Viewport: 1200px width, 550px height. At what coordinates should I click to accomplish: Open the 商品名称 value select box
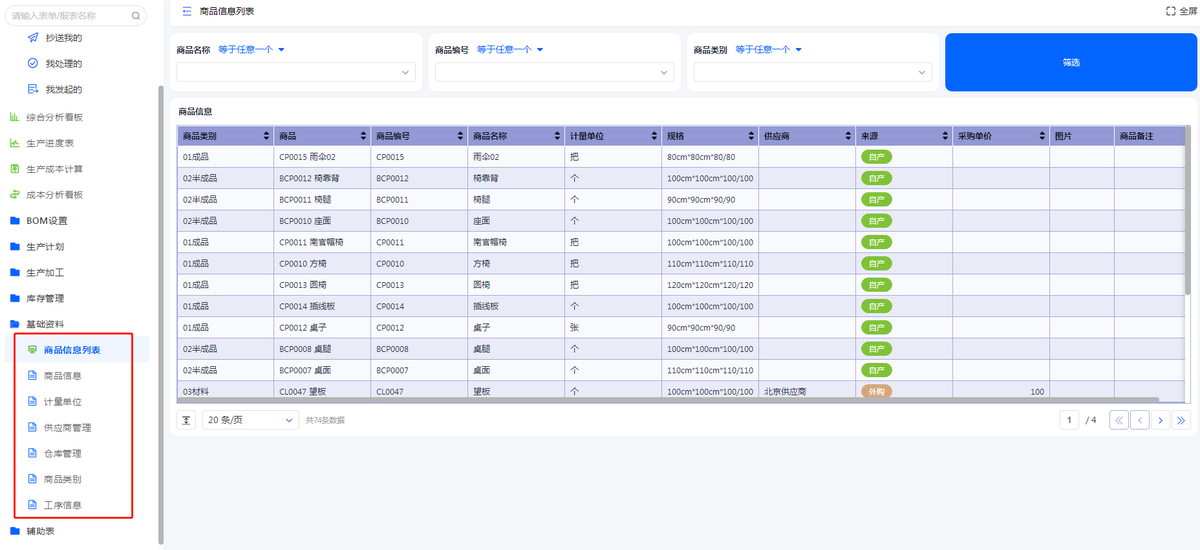[x=295, y=72]
